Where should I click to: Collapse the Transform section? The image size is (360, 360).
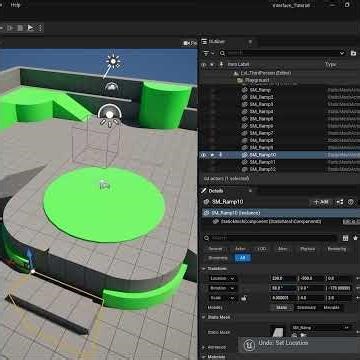pyautogui.click(x=203, y=269)
